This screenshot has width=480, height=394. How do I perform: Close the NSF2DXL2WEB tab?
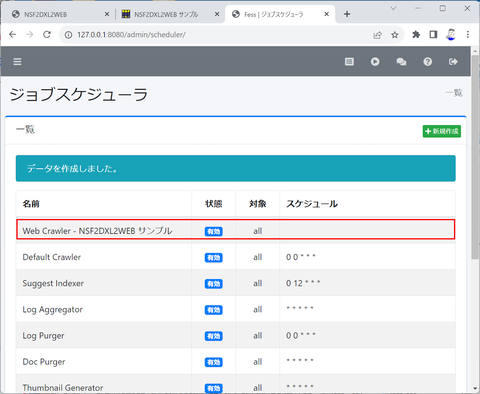[x=107, y=14]
